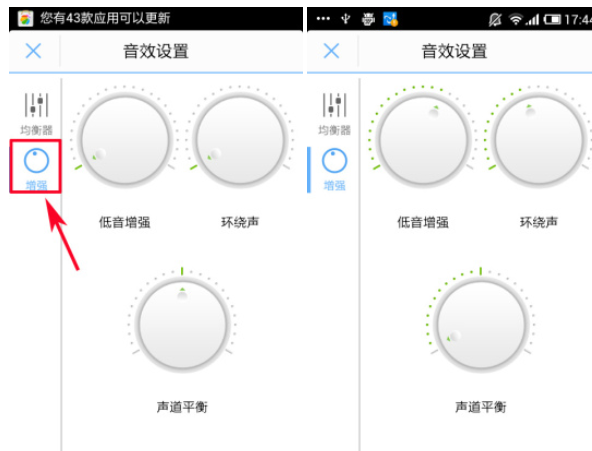This screenshot has height=451, width=592.
Task: Tap the Android debugging status icon
Action: [x=368, y=18]
